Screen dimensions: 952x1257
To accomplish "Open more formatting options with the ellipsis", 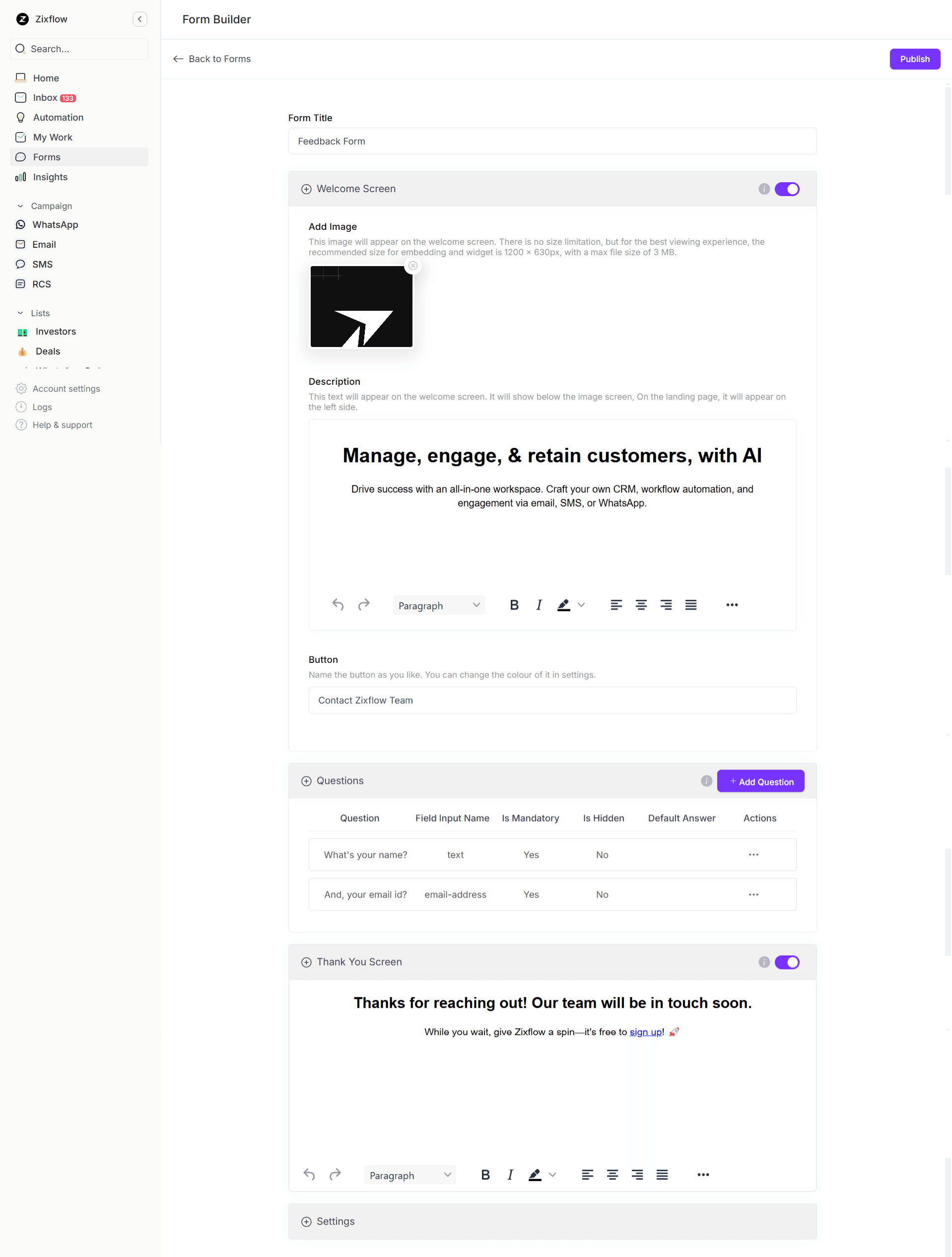I will pos(732,605).
